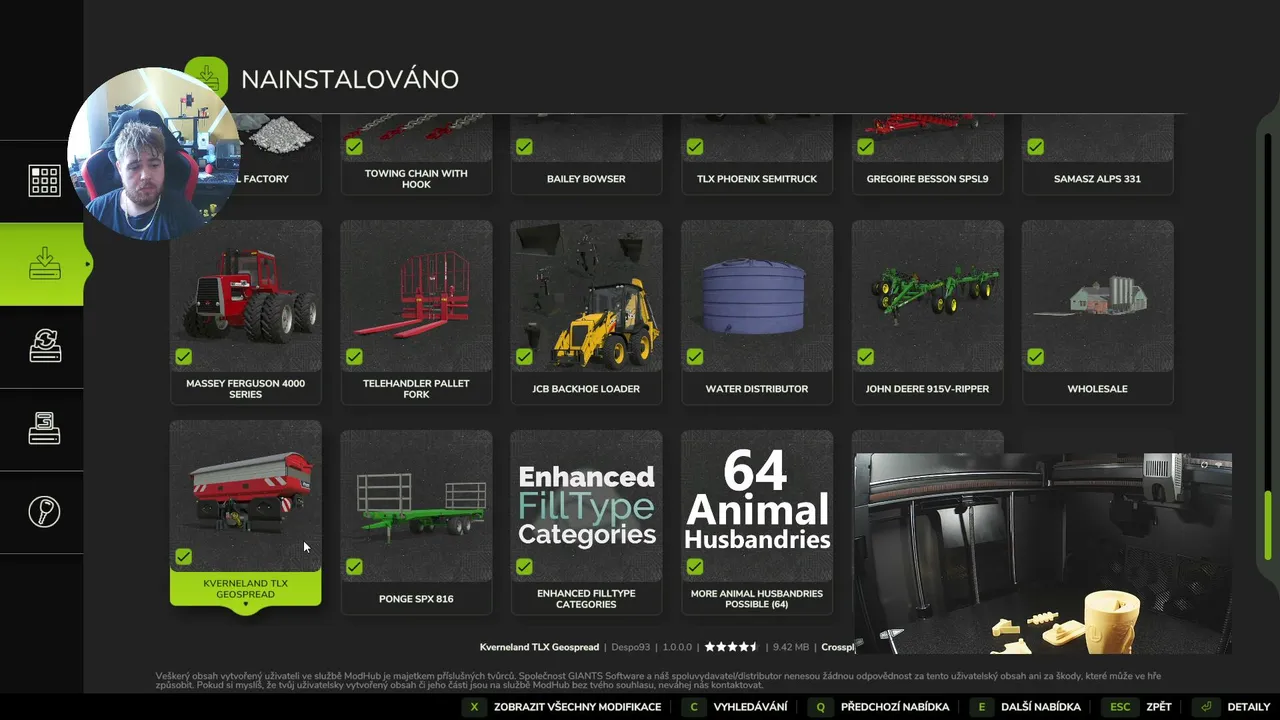Screen dimensions: 1280x720
Task: Toggle checkbox on Massey Ferguson 4000 Series
Action: (x=184, y=357)
